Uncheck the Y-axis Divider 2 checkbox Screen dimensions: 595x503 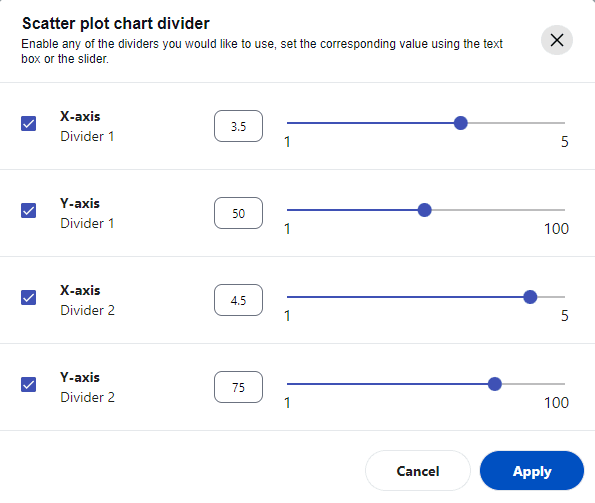click(28, 385)
